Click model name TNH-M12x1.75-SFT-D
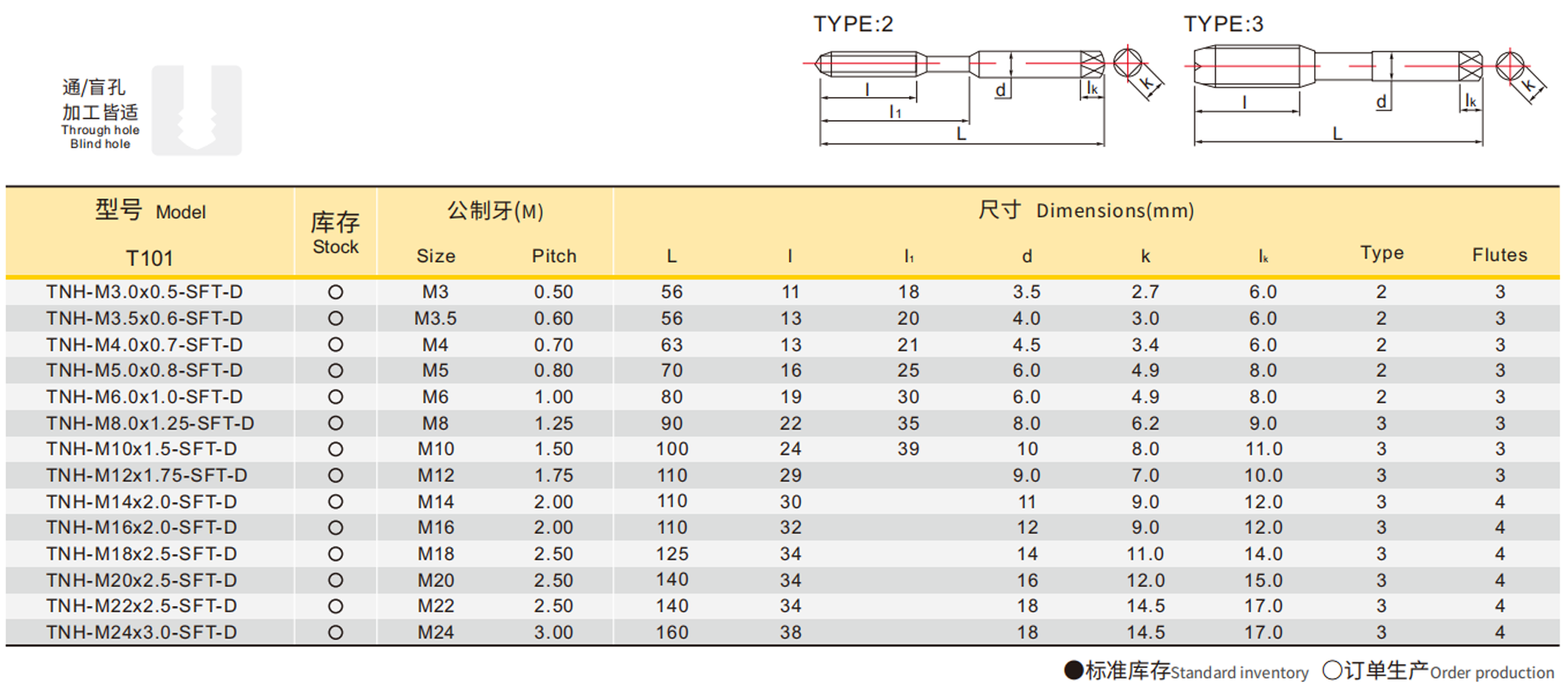 (147, 475)
